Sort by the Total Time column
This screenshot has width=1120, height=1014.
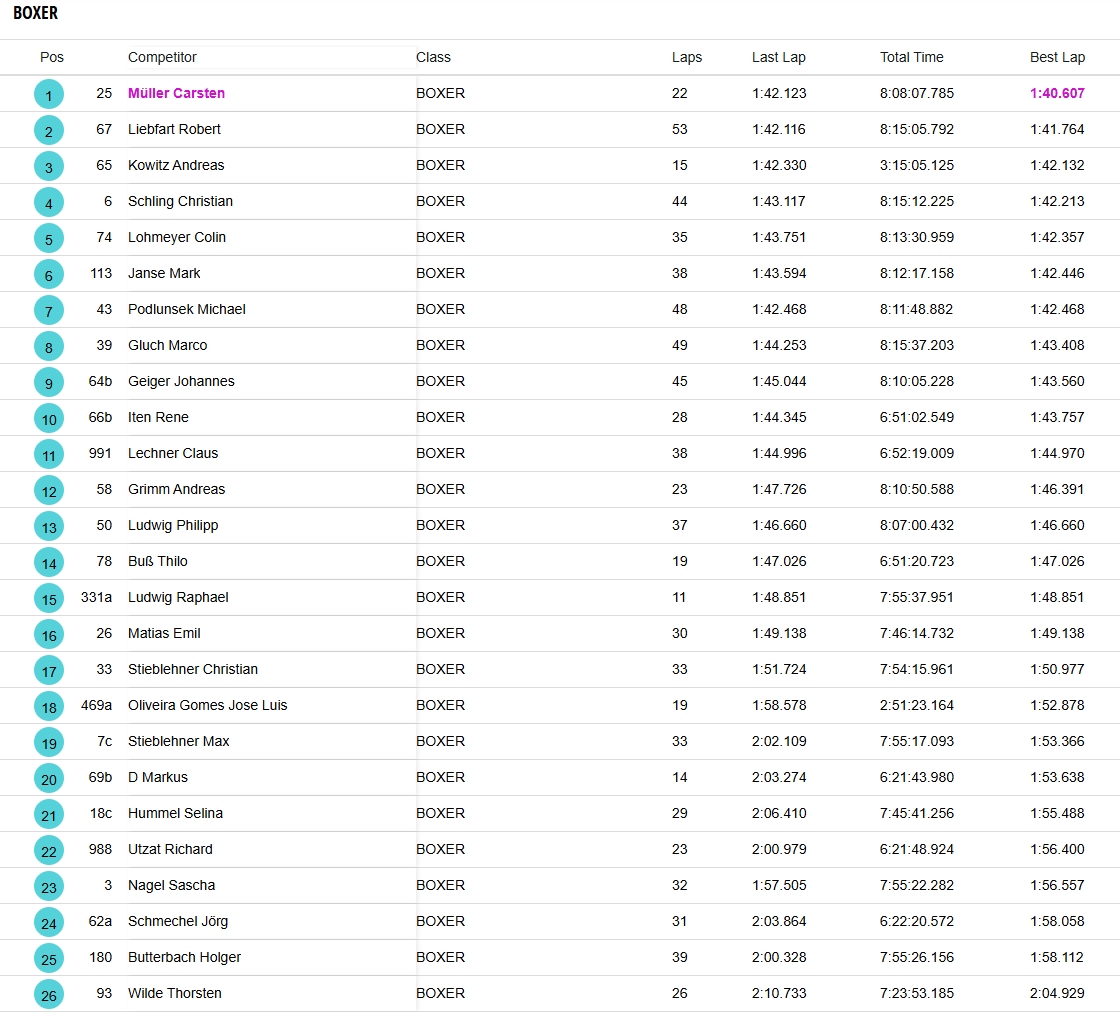[x=911, y=57]
